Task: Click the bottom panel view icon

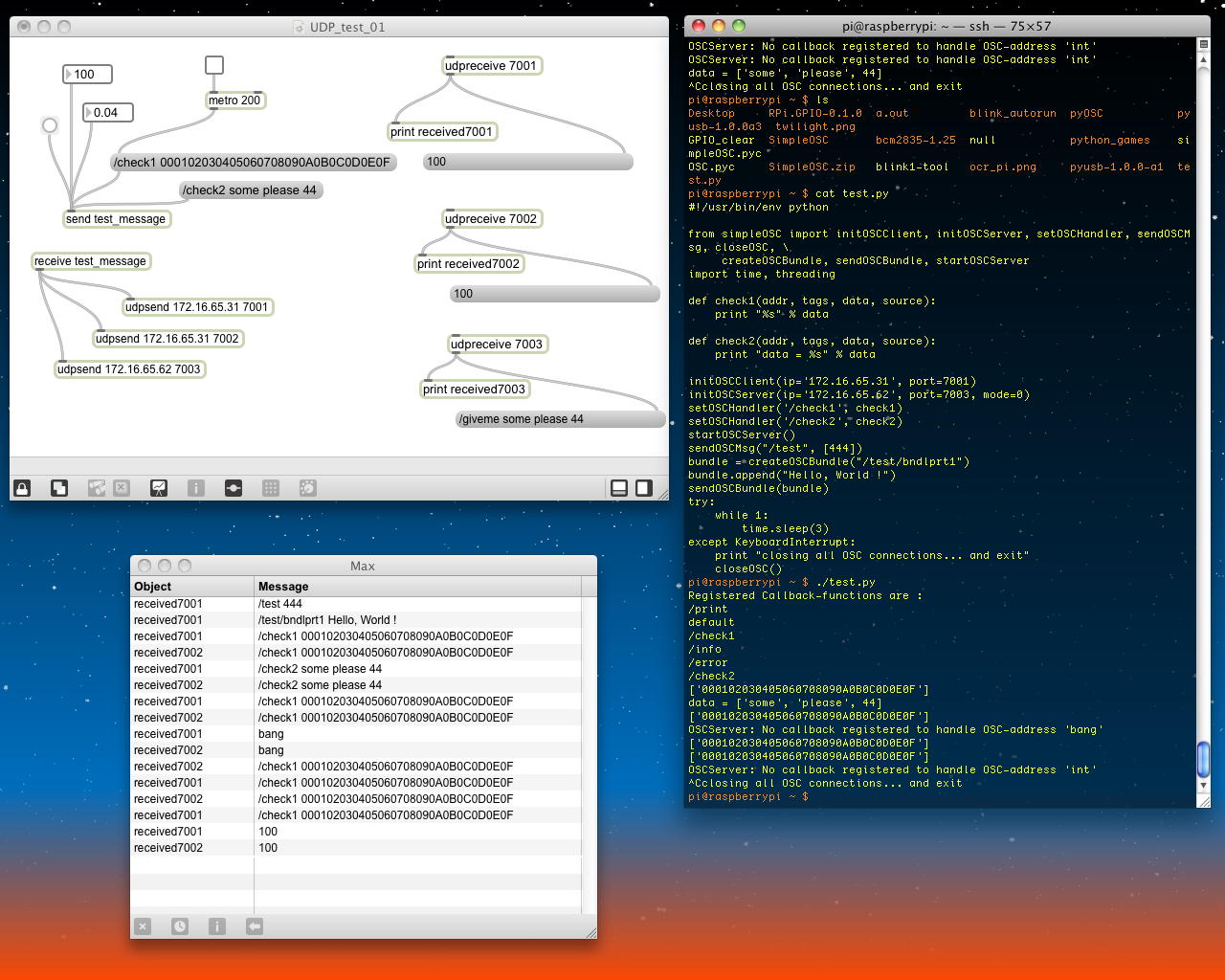Action: pos(619,488)
